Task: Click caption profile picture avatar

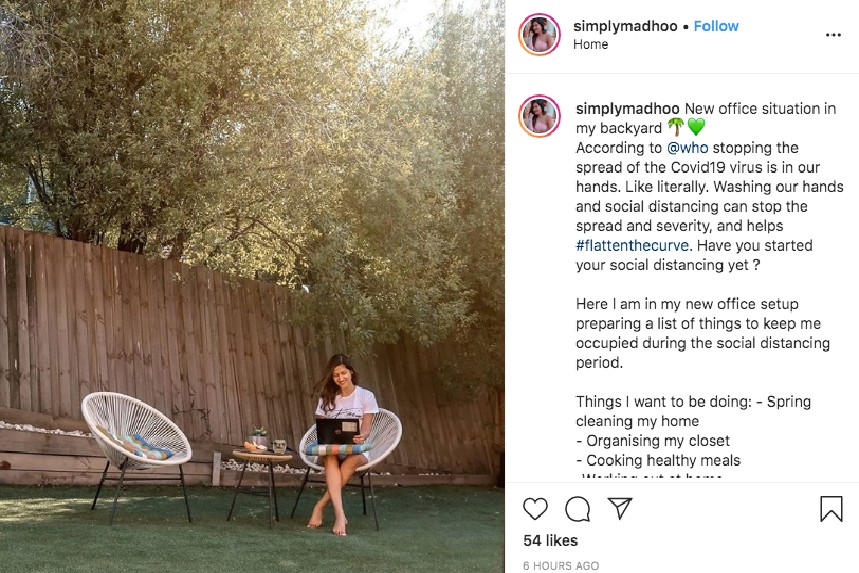Action: pyautogui.click(x=540, y=116)
